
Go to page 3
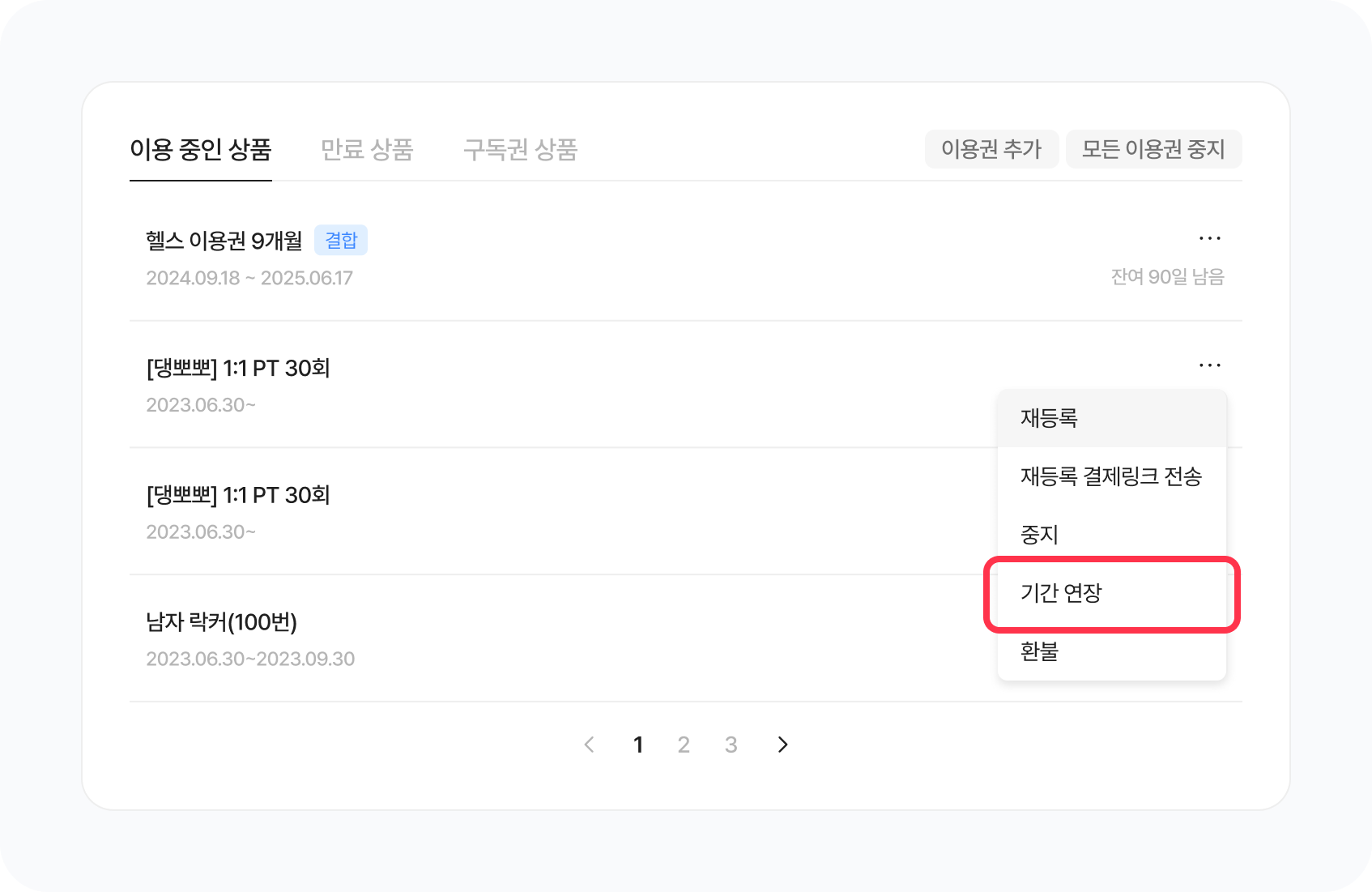point(731,745)
